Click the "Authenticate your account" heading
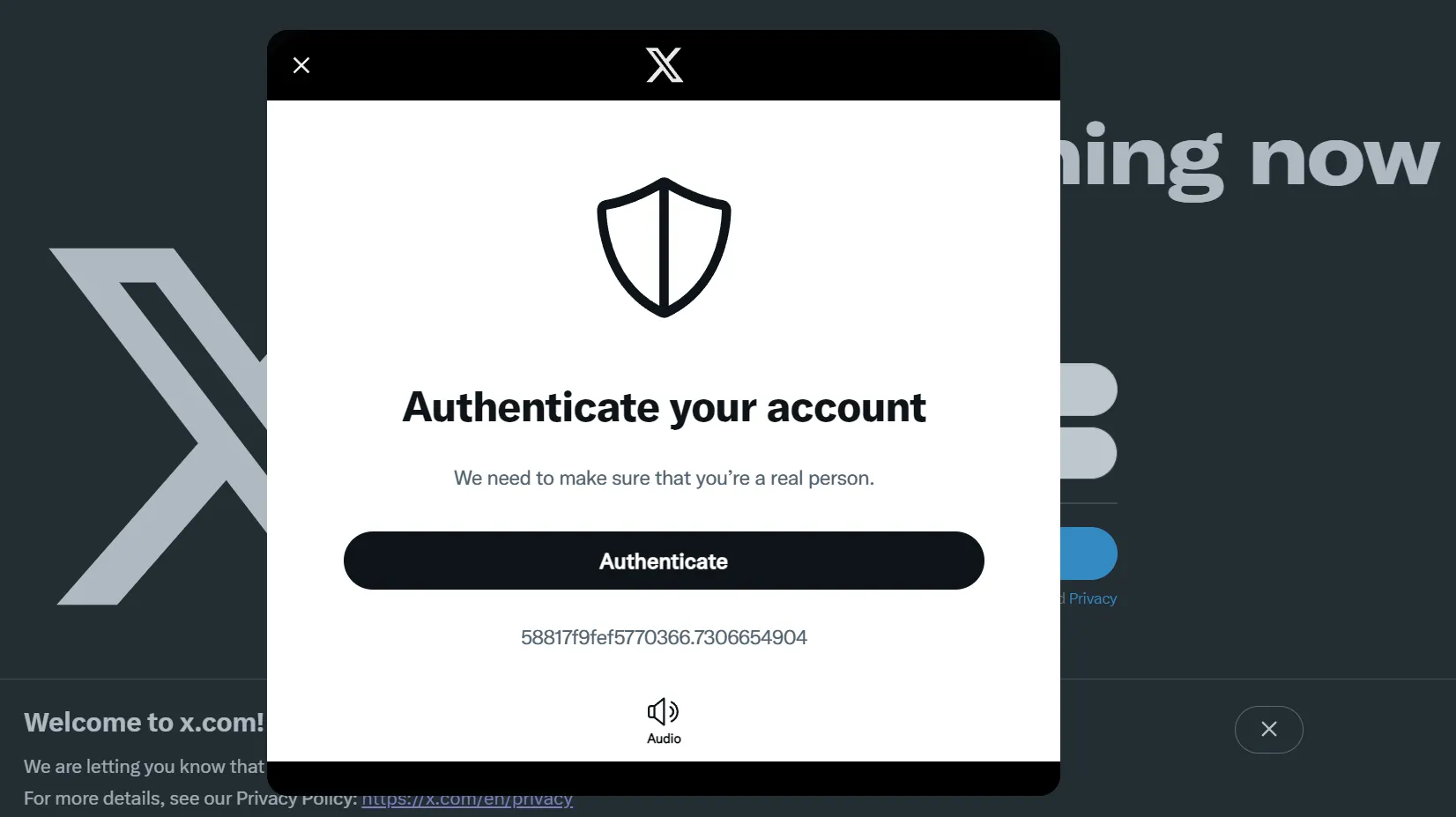This screenshot has height=817, width=1456. pyautogui.click(x=664, y=407)
